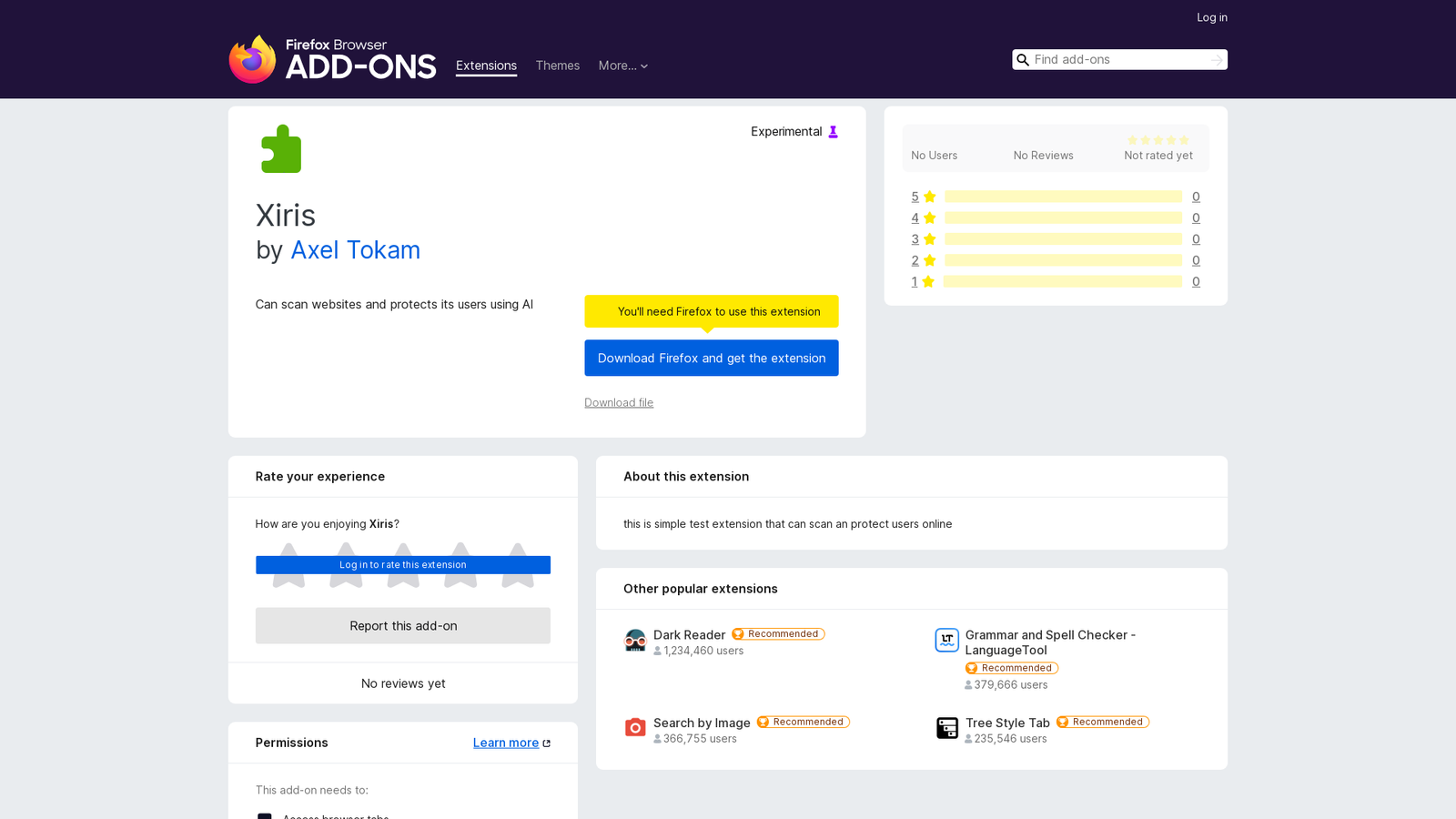Viewport: 1456px width, 819px height.
Task: Click the 3-star rating bar
Action: click(1063, 239)
